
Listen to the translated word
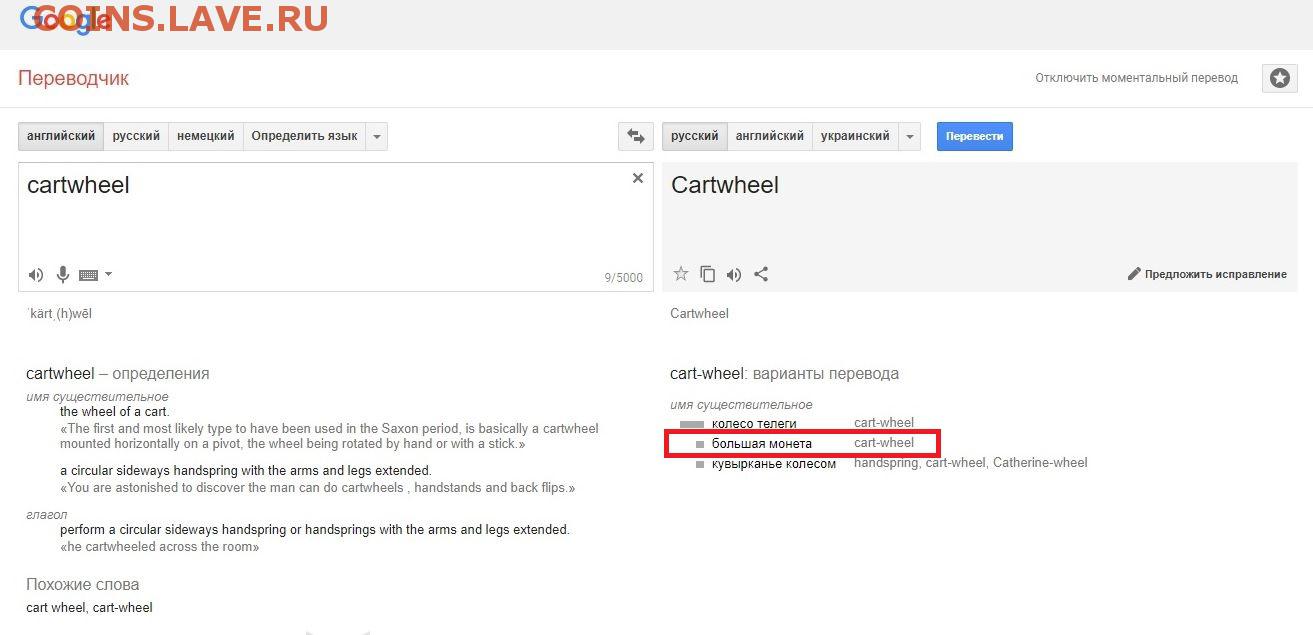click(x=734, y=274)
